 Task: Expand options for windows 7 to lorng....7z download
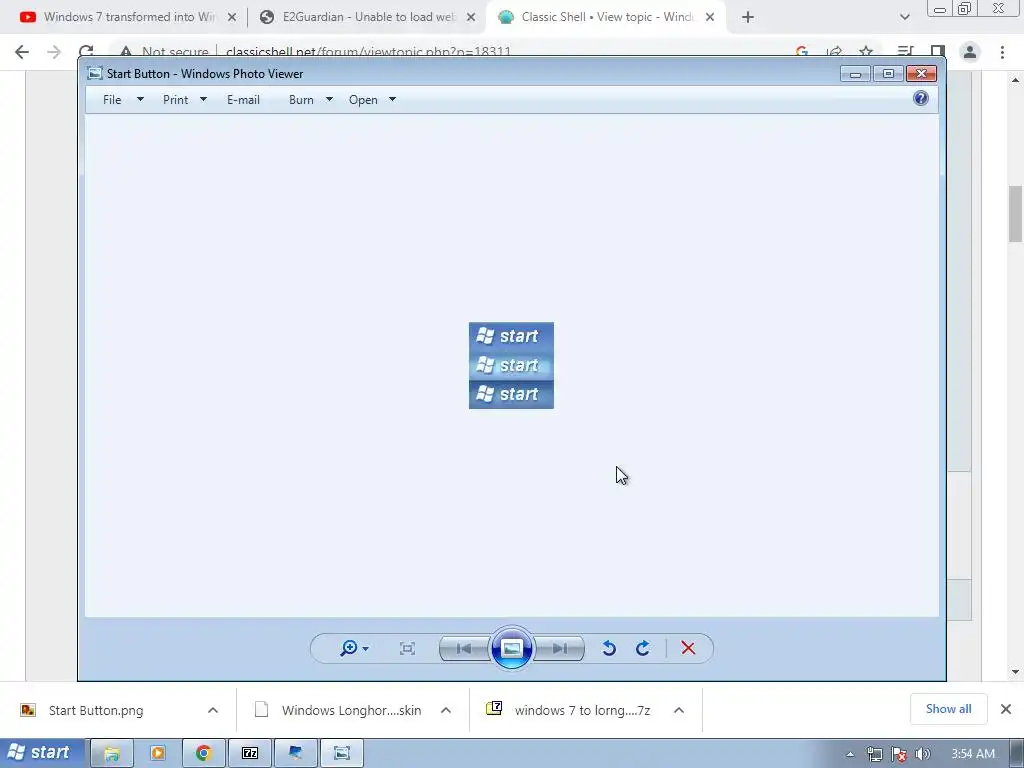[679, 710]
